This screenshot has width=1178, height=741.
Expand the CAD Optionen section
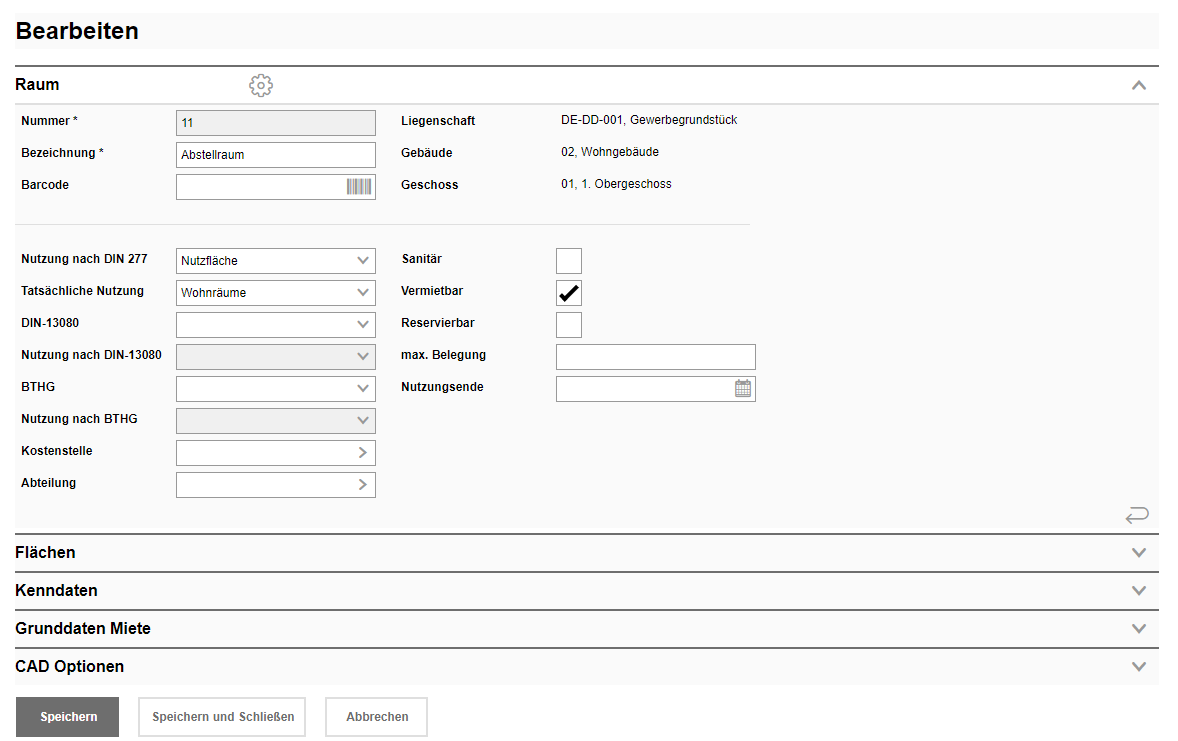(x=1138, y=667)
